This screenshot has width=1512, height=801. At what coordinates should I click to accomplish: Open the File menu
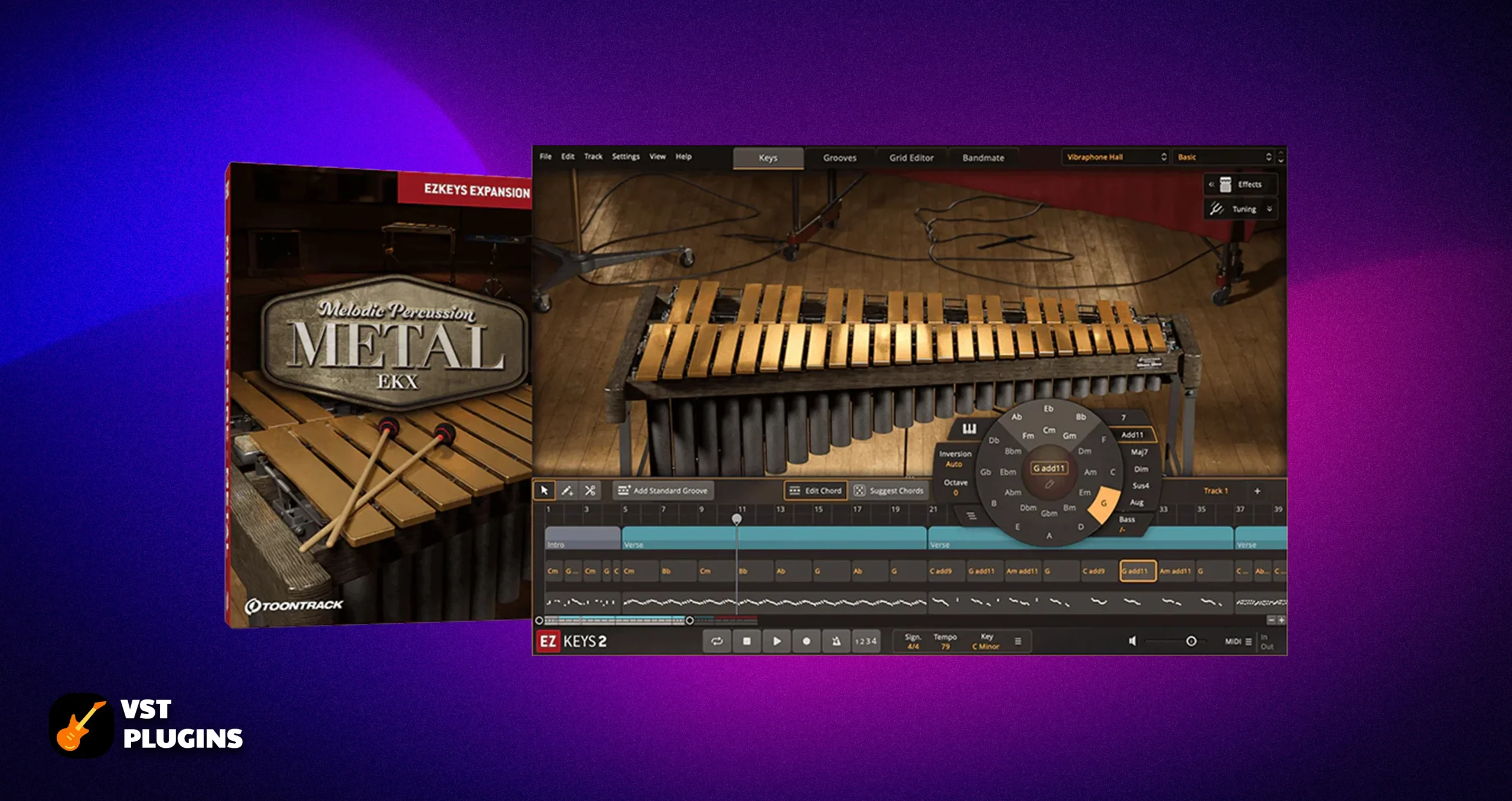(545, 156)
